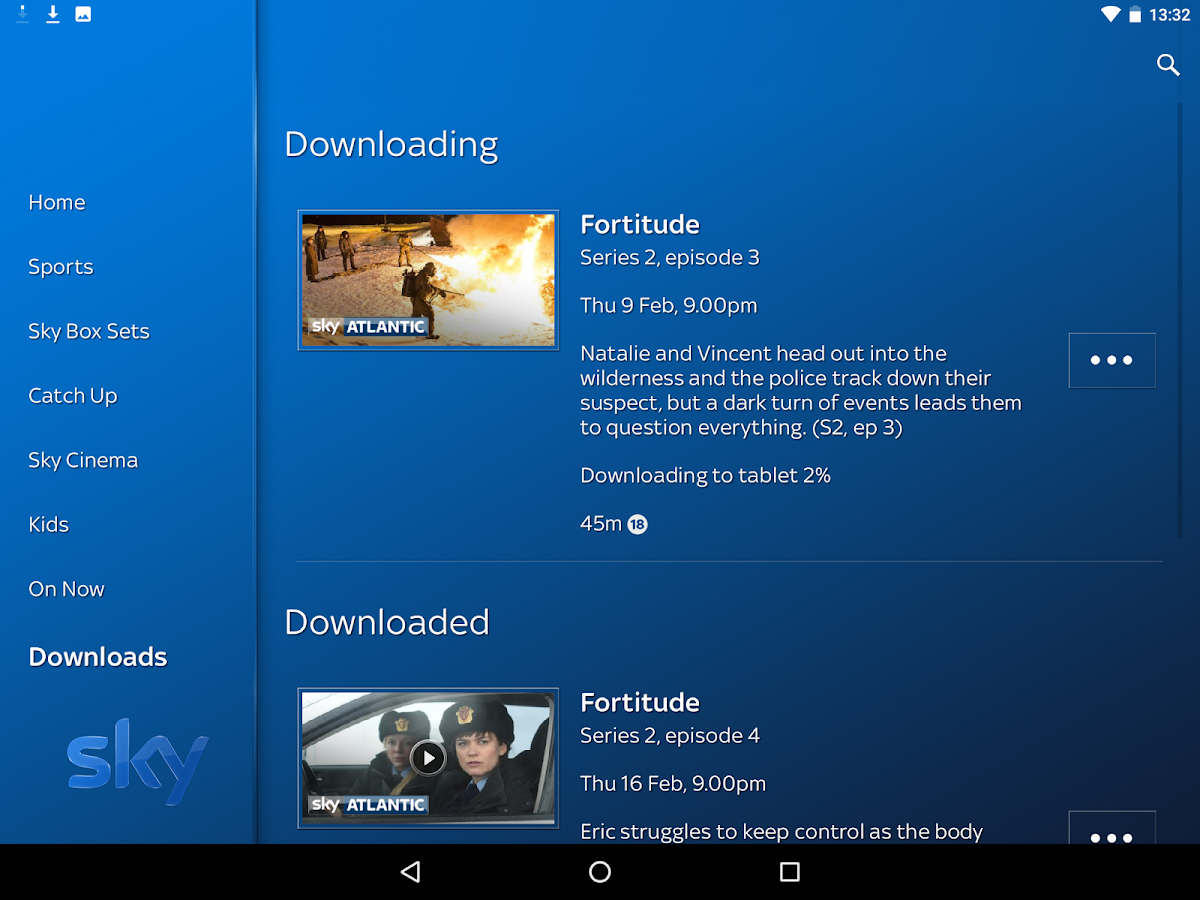Image resolution: width=1200 pixels, height=900 pixels.
Task: Tap the white download arrow notification icon
Action: (x=53, y=14)
